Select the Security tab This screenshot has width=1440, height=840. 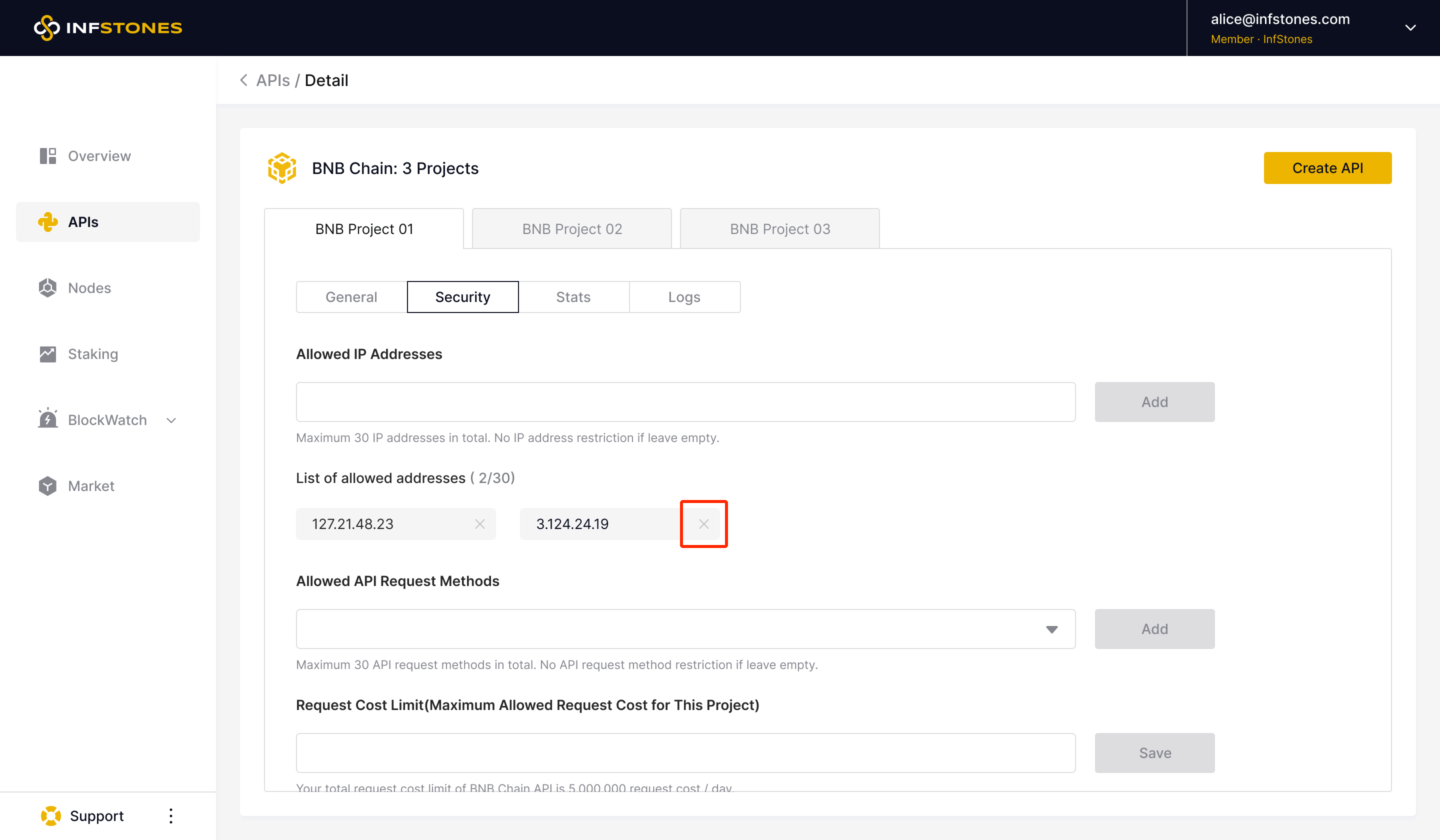click(463, 296)
